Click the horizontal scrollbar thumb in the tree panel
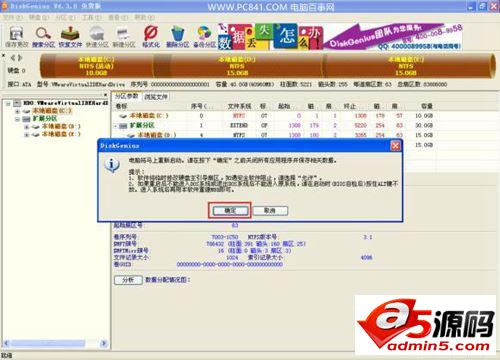Viewport: 500px width, 360px height. pyautogui.click(x=47, y=343)
